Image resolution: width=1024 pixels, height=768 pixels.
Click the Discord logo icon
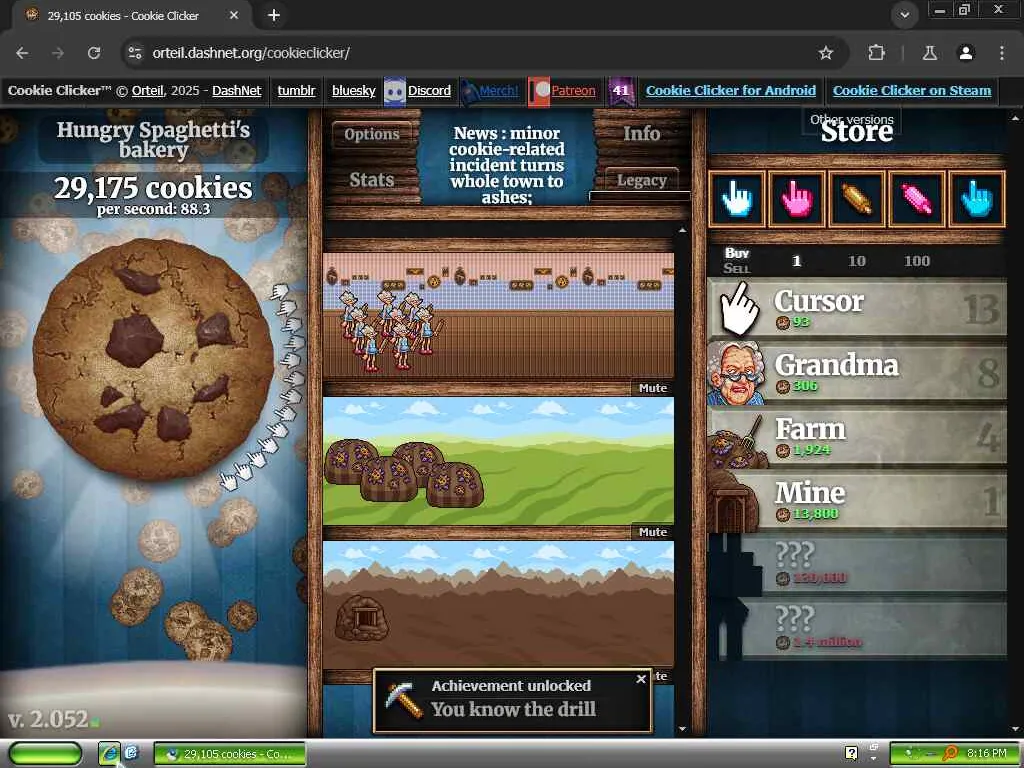click(x=394, y=91)
